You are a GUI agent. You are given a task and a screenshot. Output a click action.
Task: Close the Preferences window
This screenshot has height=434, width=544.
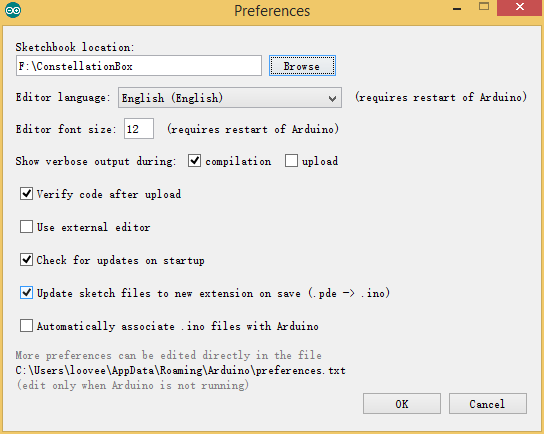point(519,7)
